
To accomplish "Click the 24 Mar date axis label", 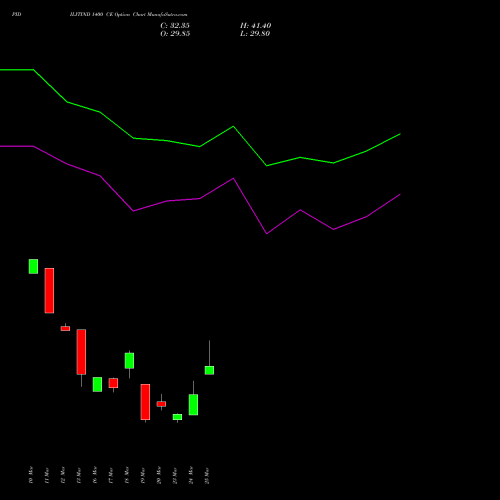I will click(191, 475).
